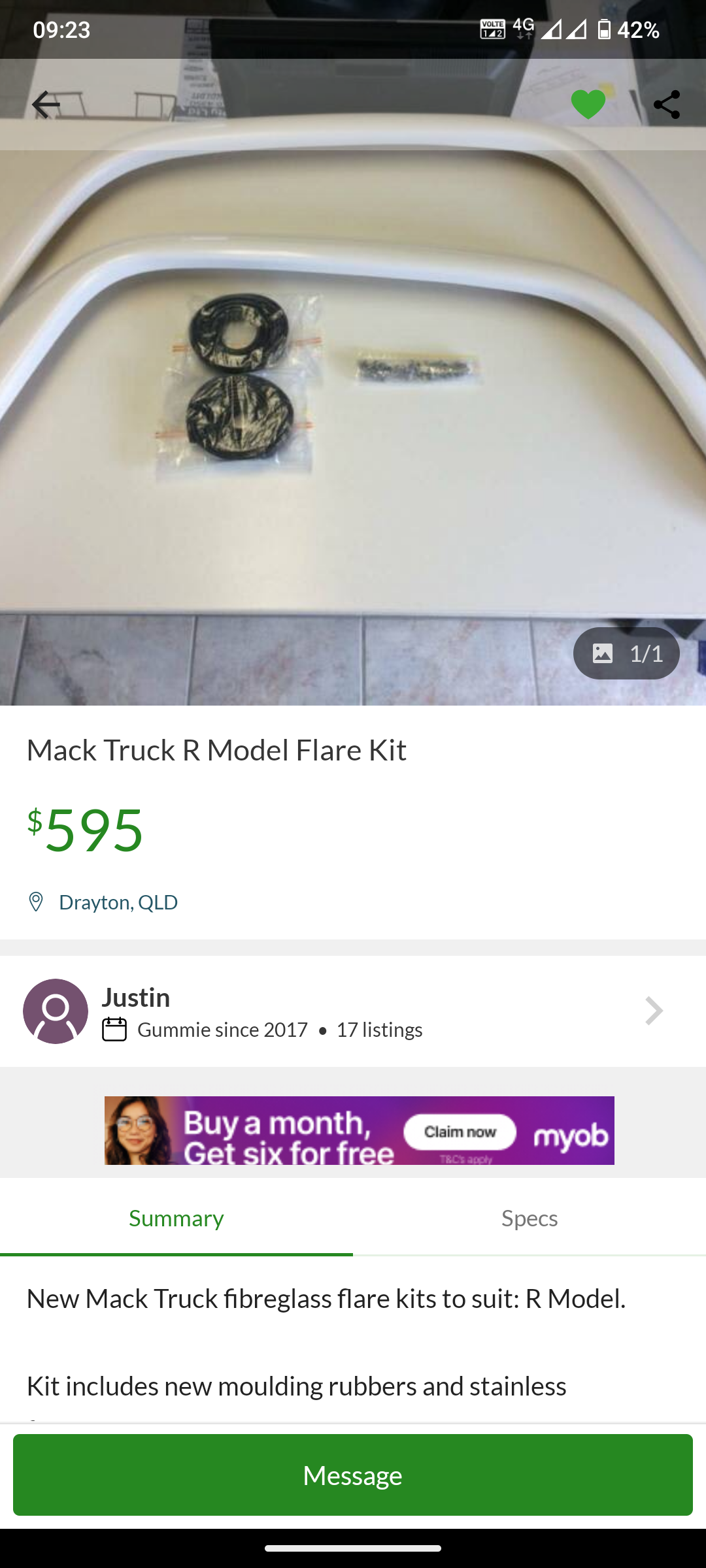Tap the location pin icon
Screen dimensions: 706x1568
[x=36, y=902]
